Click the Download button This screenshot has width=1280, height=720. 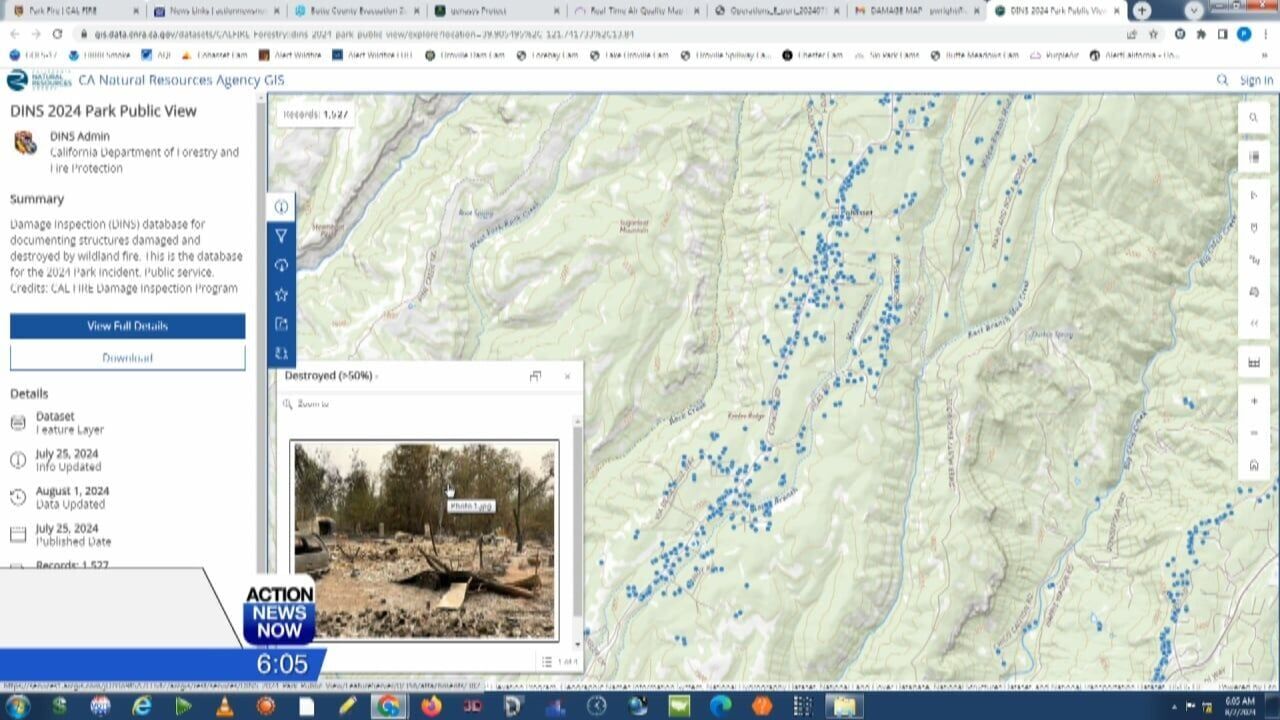point(127,358)
